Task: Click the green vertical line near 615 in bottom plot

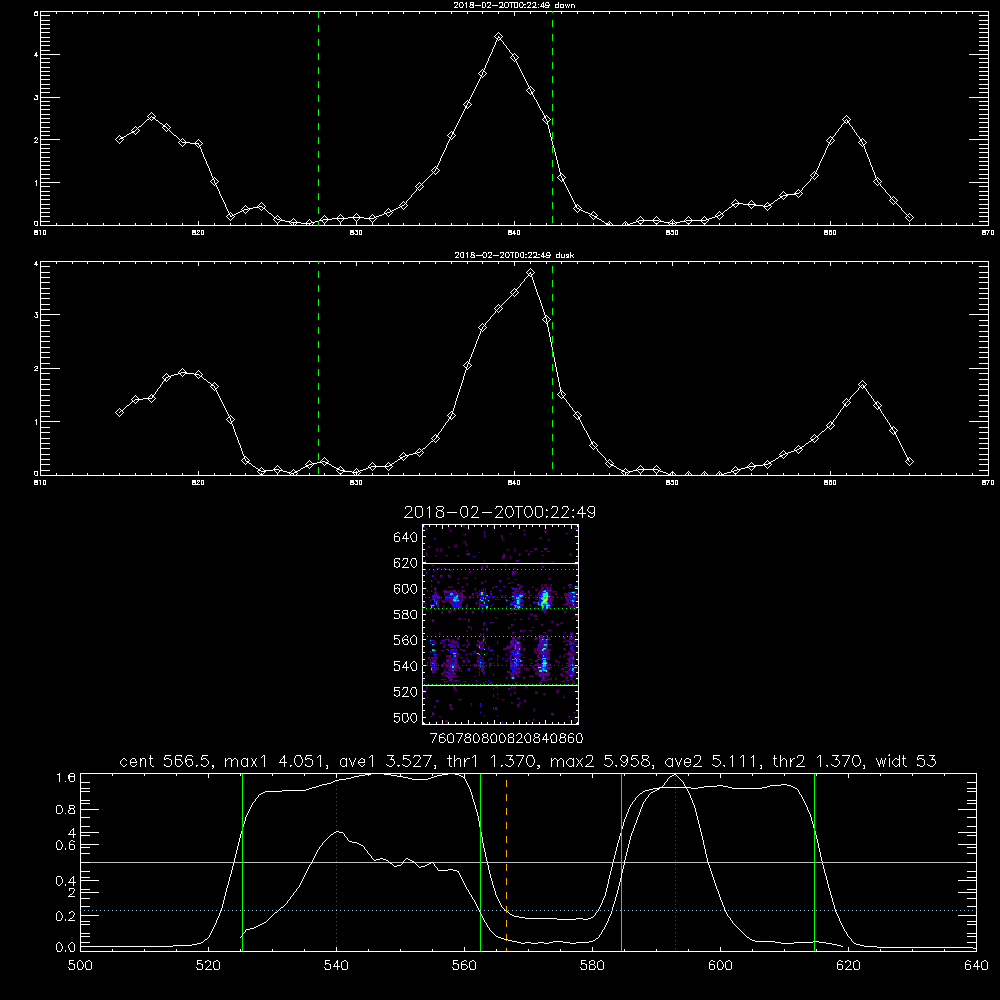Action: pos(814,861)
